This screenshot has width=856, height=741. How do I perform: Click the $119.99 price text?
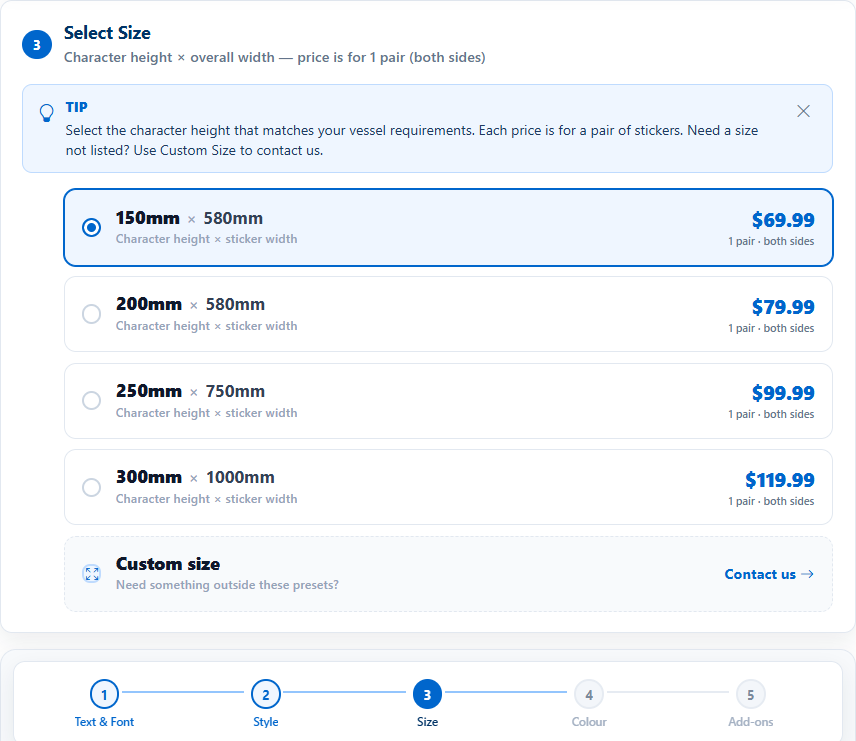[x=780, y=480]
